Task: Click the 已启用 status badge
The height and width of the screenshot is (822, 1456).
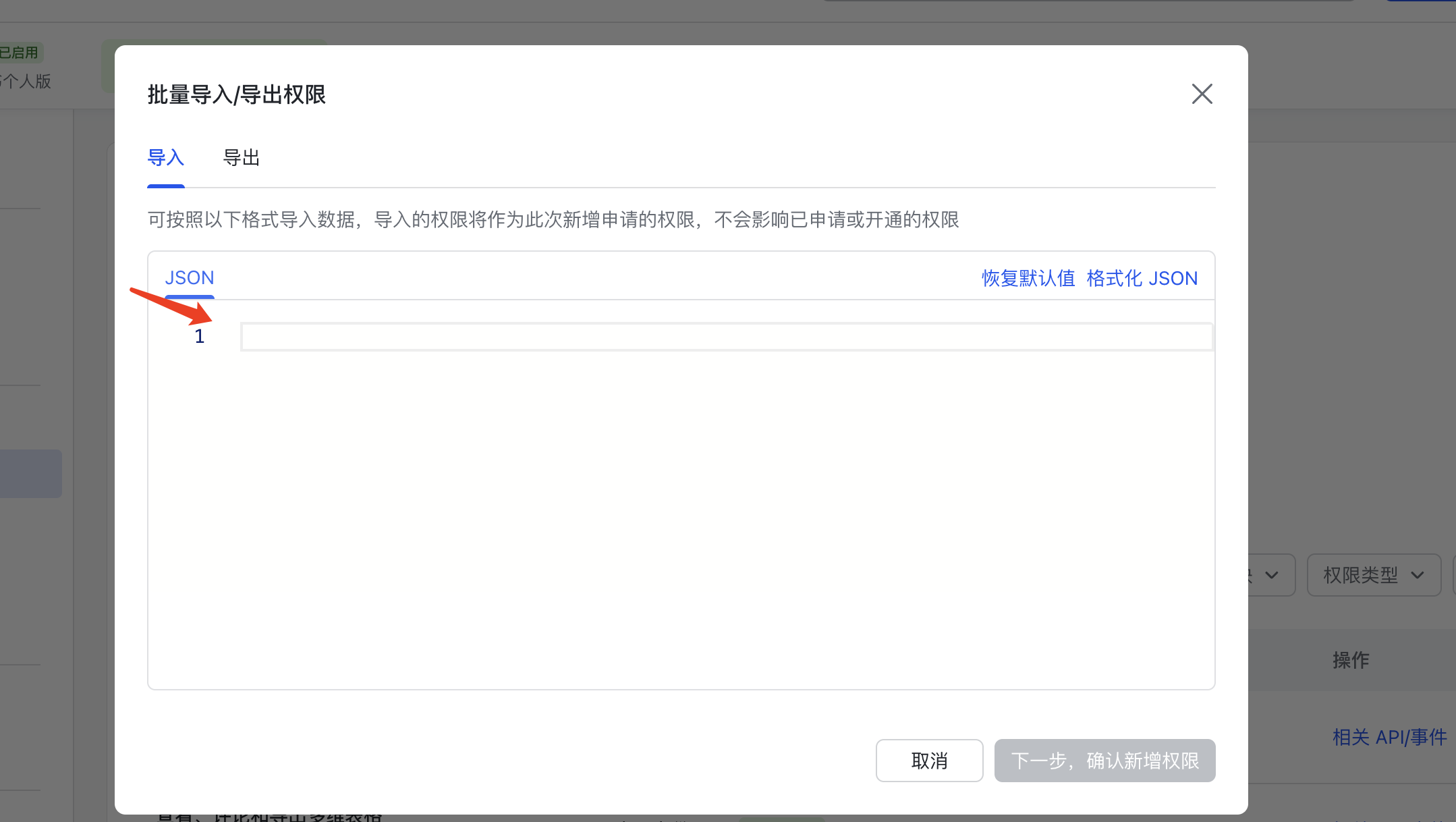Action: tap(20, 53)
